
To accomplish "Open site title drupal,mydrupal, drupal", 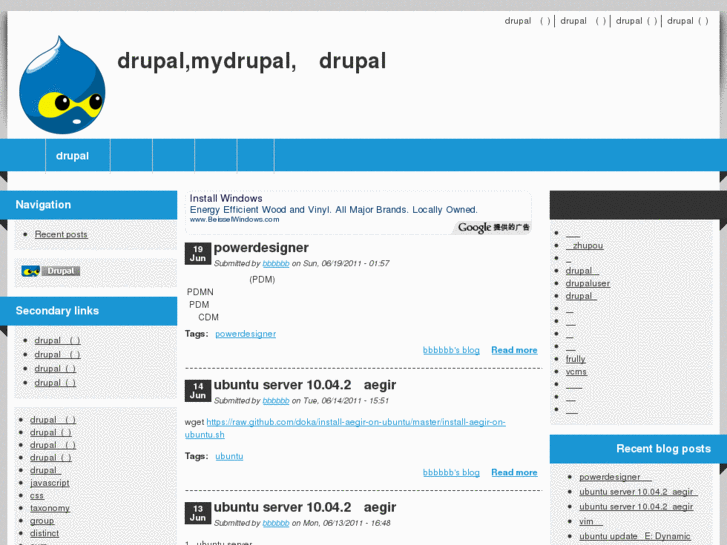I will [x=251, y=61].
